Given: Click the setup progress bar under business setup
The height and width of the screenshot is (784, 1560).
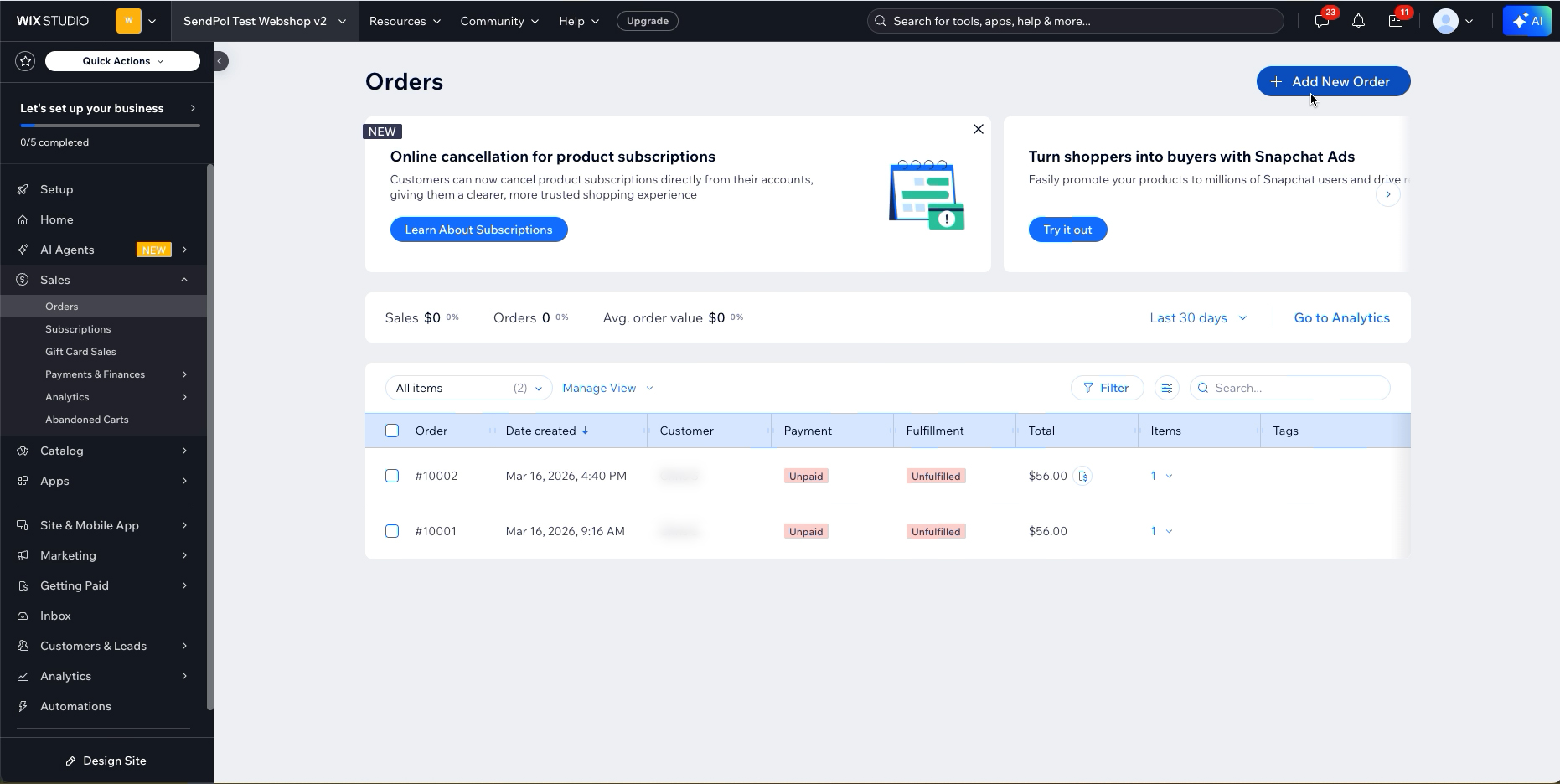Looking at the screenshot, I should tap(110, 126).
